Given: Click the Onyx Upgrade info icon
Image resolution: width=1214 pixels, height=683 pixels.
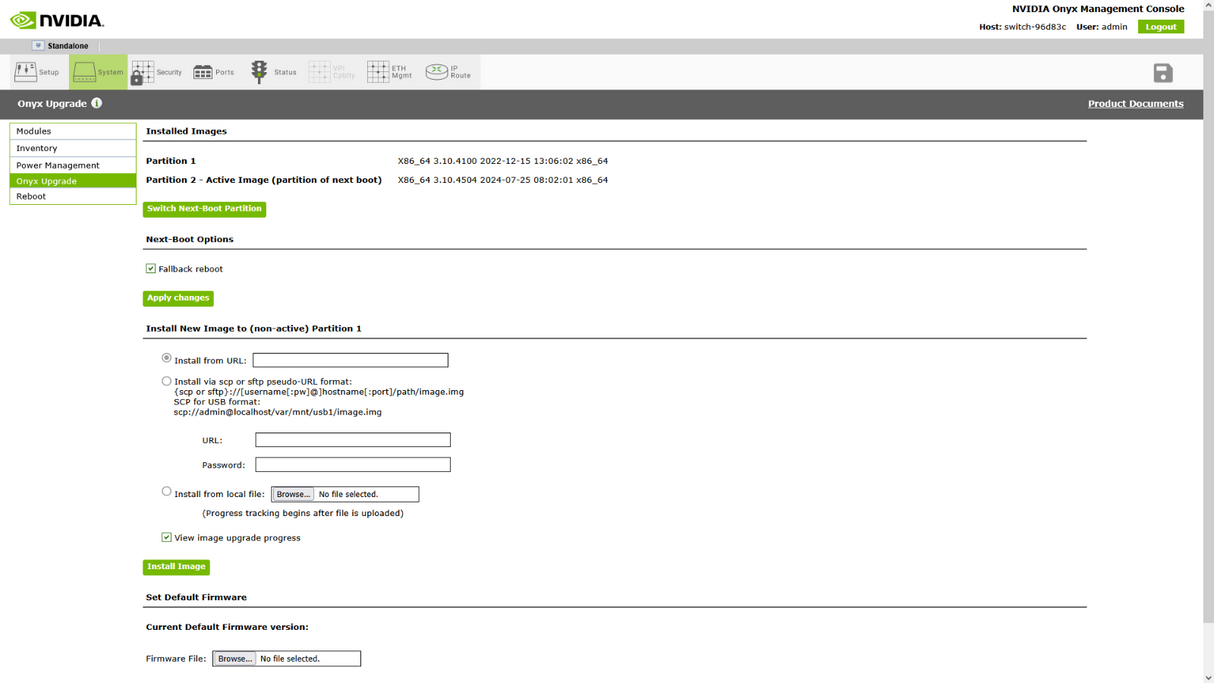Looking at the screenshot, I should pos(97,103).
